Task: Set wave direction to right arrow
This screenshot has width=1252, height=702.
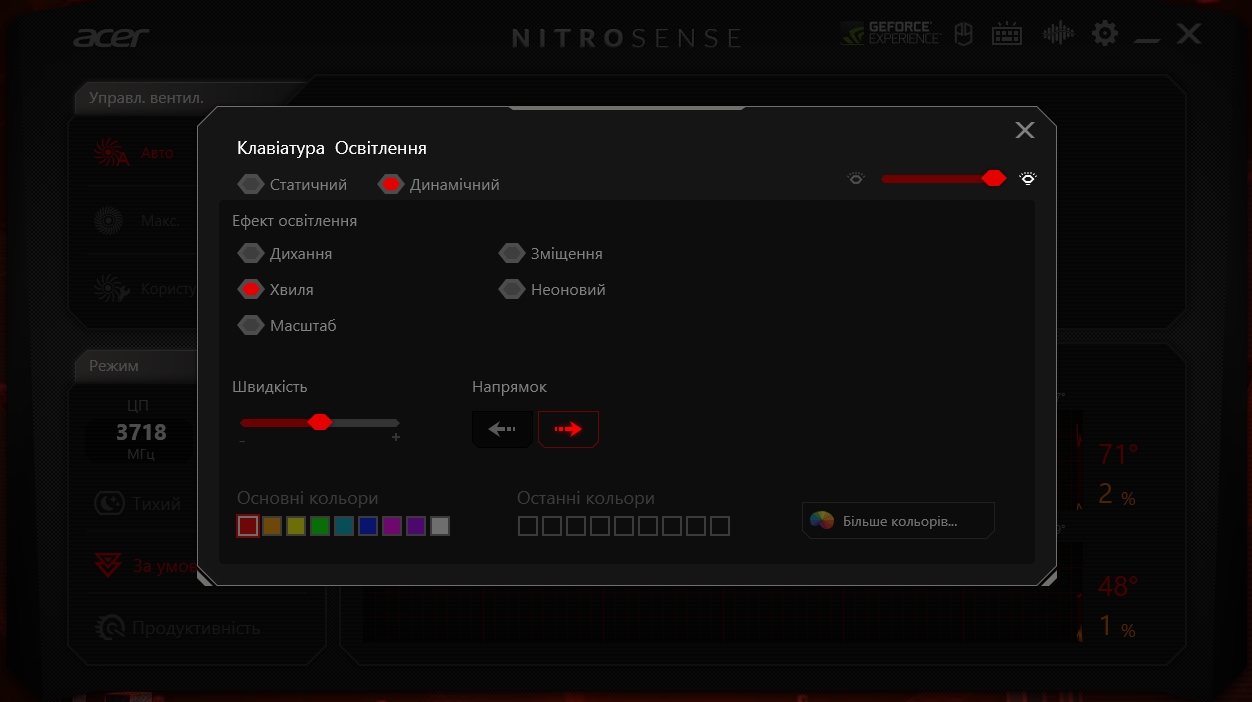Action: pyautogui.click(x=568, y=429)
